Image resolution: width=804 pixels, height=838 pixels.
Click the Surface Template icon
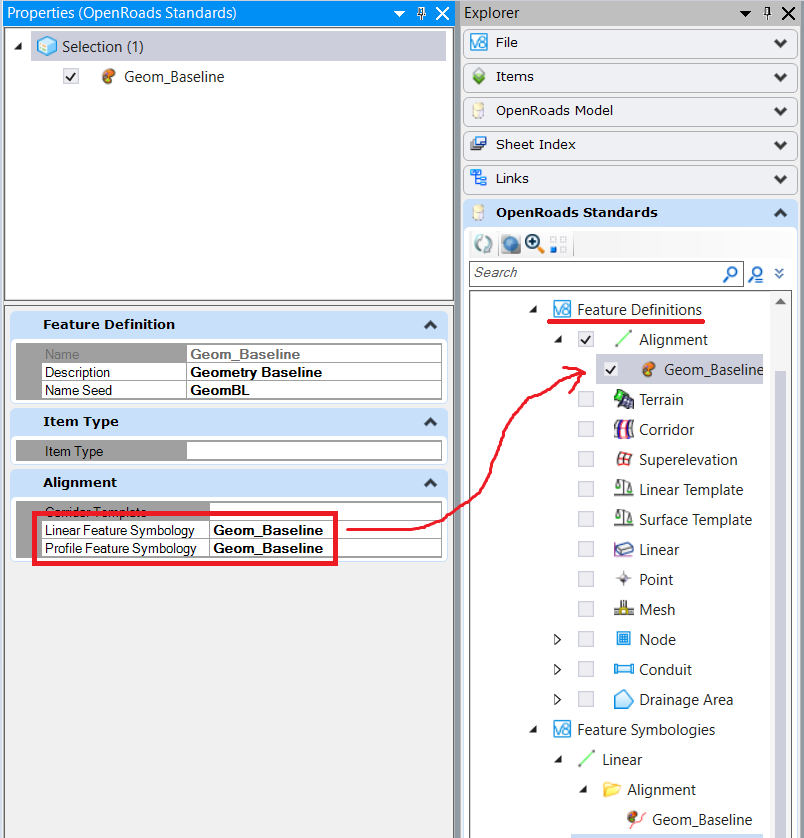[623, 519]
